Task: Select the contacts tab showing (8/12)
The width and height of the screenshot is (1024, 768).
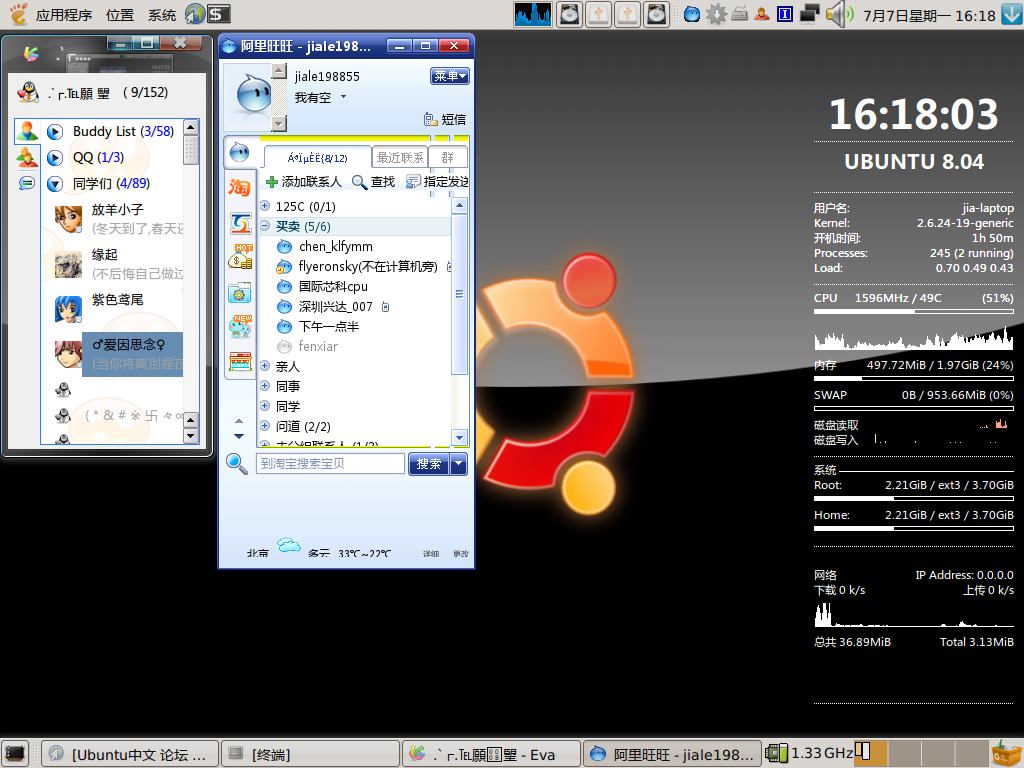Action: (317, 157)
